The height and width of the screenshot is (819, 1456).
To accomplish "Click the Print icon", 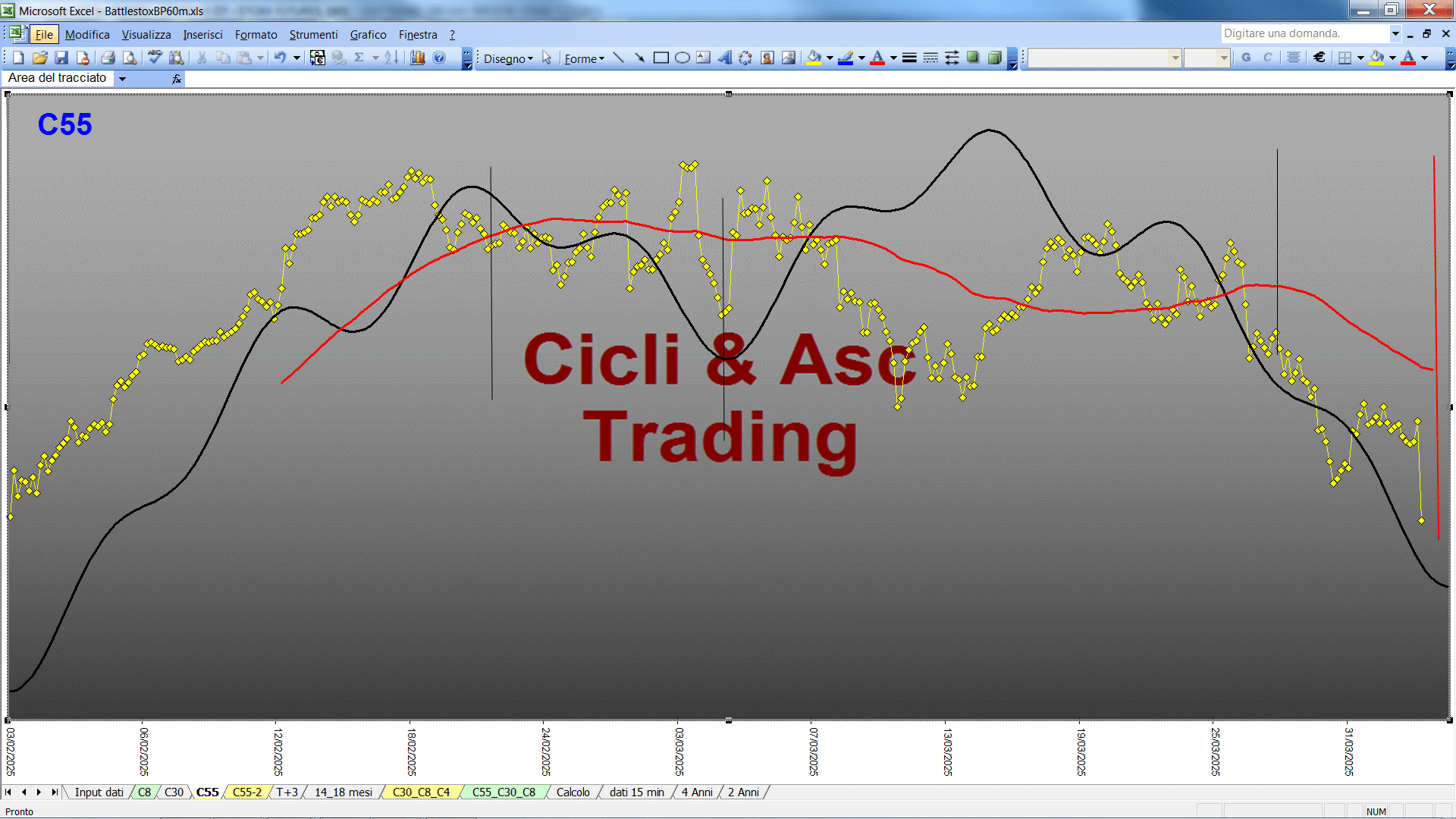I will (108, 58).
